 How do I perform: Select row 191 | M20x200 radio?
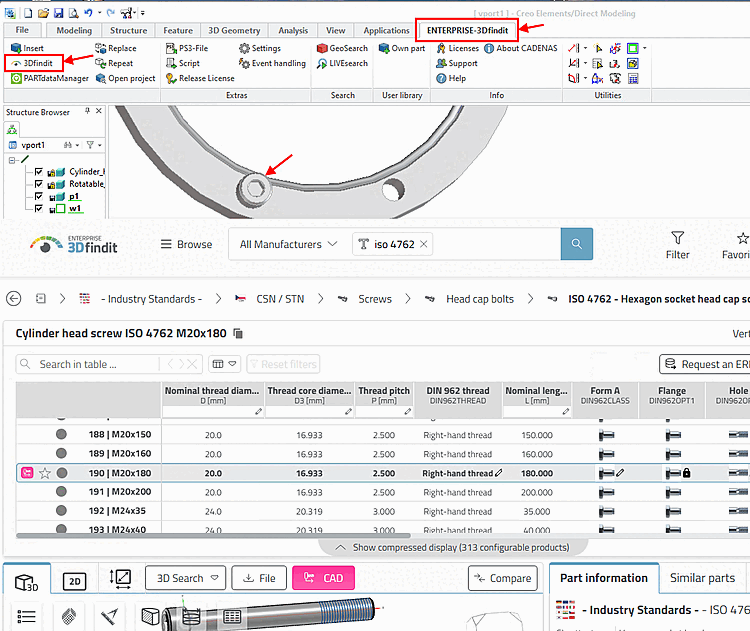61,491
